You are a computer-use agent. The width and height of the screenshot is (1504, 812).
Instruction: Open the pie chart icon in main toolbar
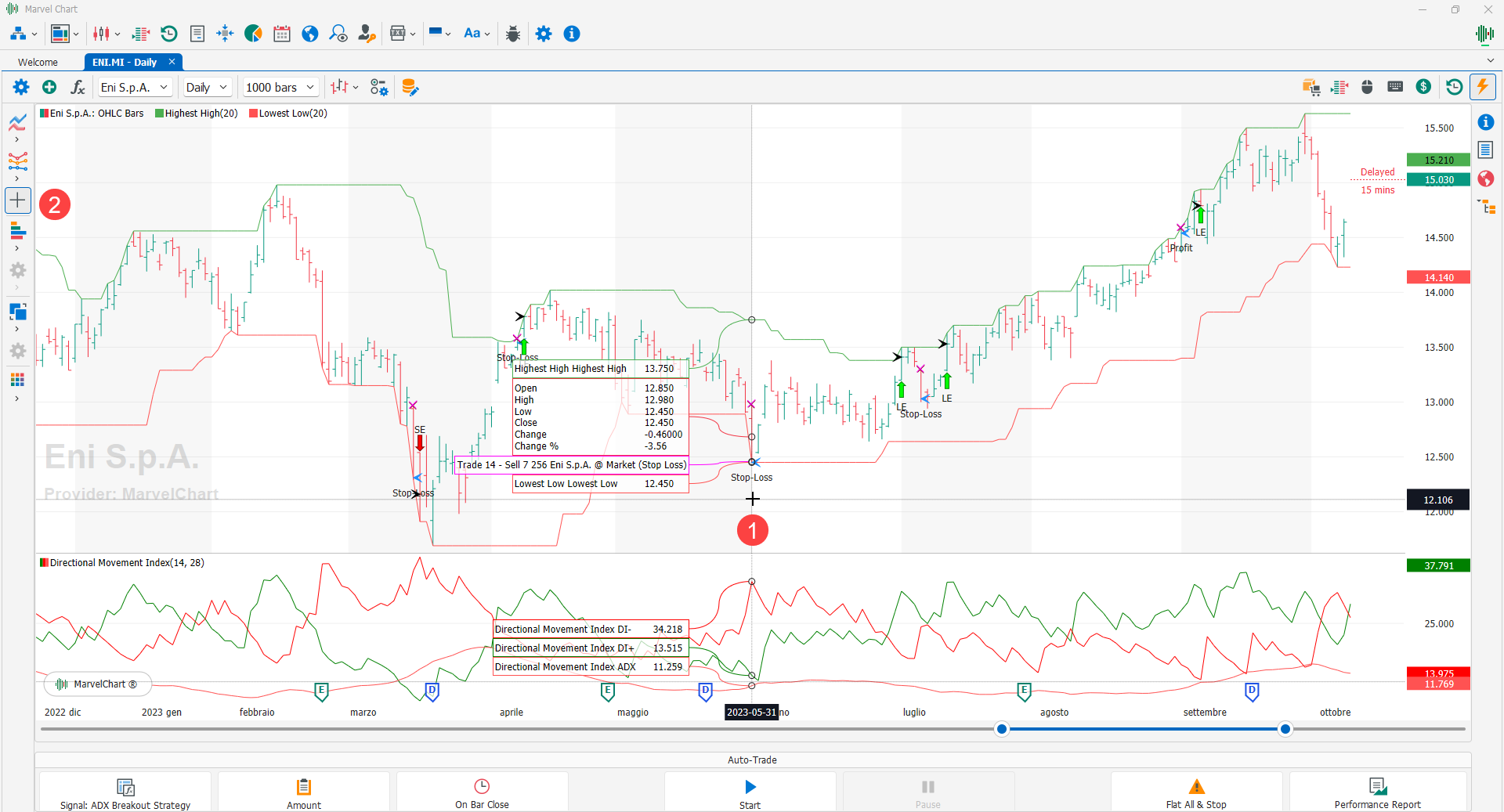pos(253,34)
